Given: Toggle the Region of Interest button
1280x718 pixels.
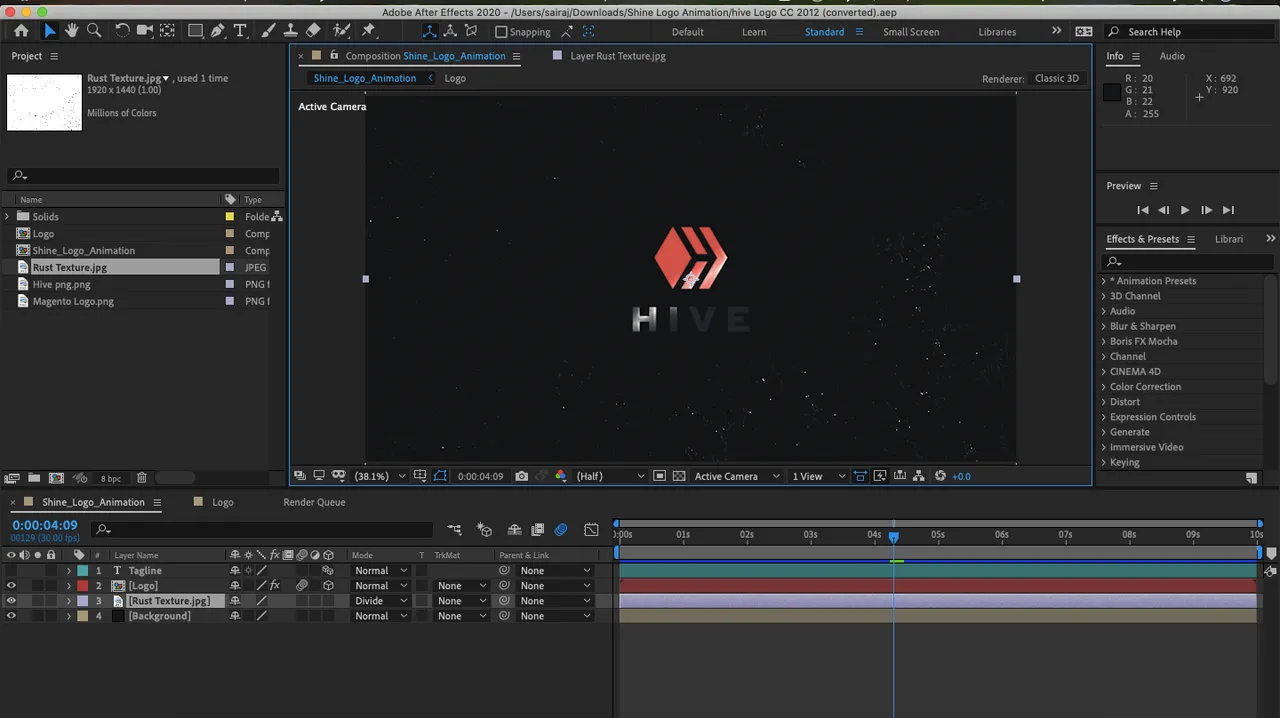Looking at the screenshot, I should point(660,476).
